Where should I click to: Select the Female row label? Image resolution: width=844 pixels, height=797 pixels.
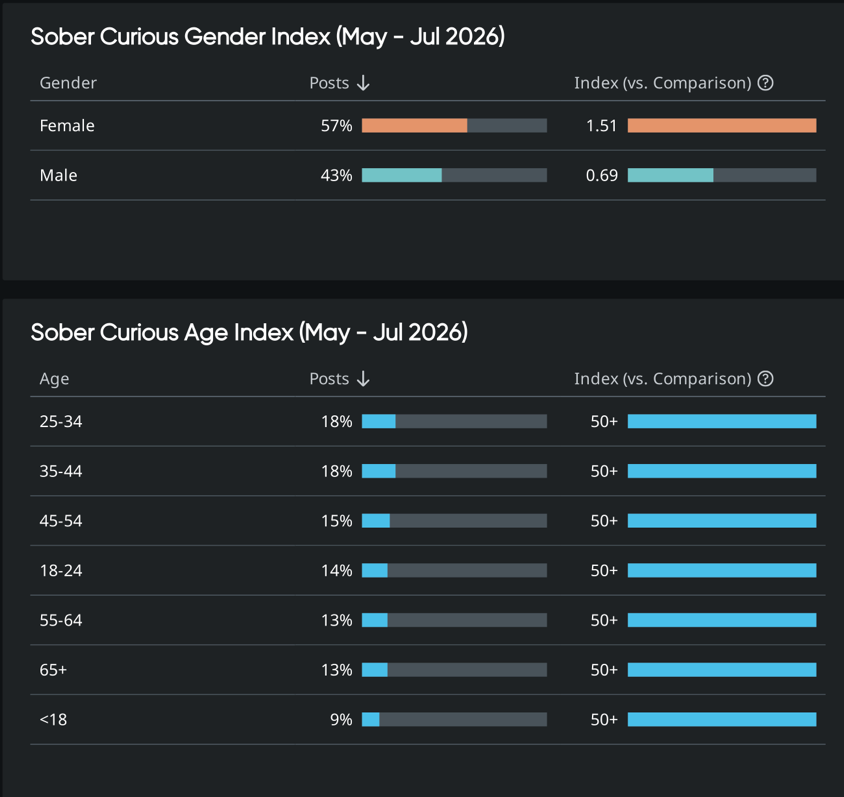point(67,125)
